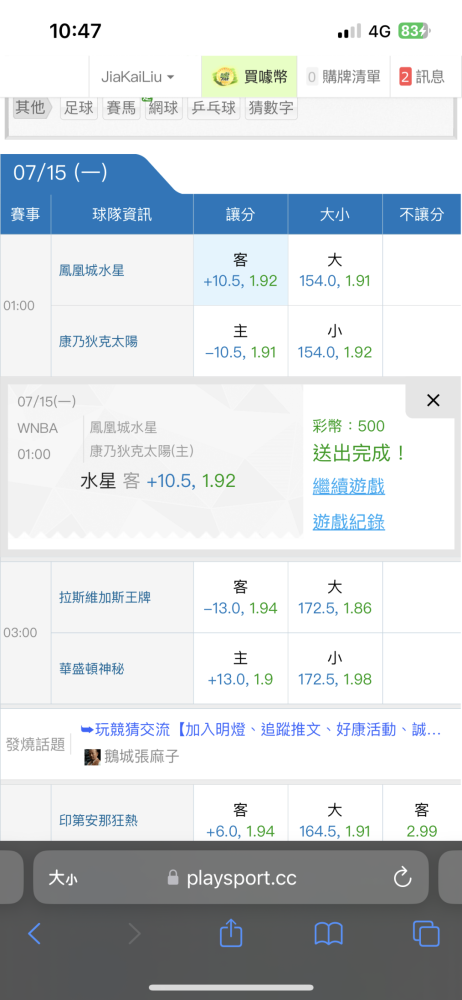Tap 大小 text size control in address bar
This screenshot has height=1000, width=462.
coord(63,878)
